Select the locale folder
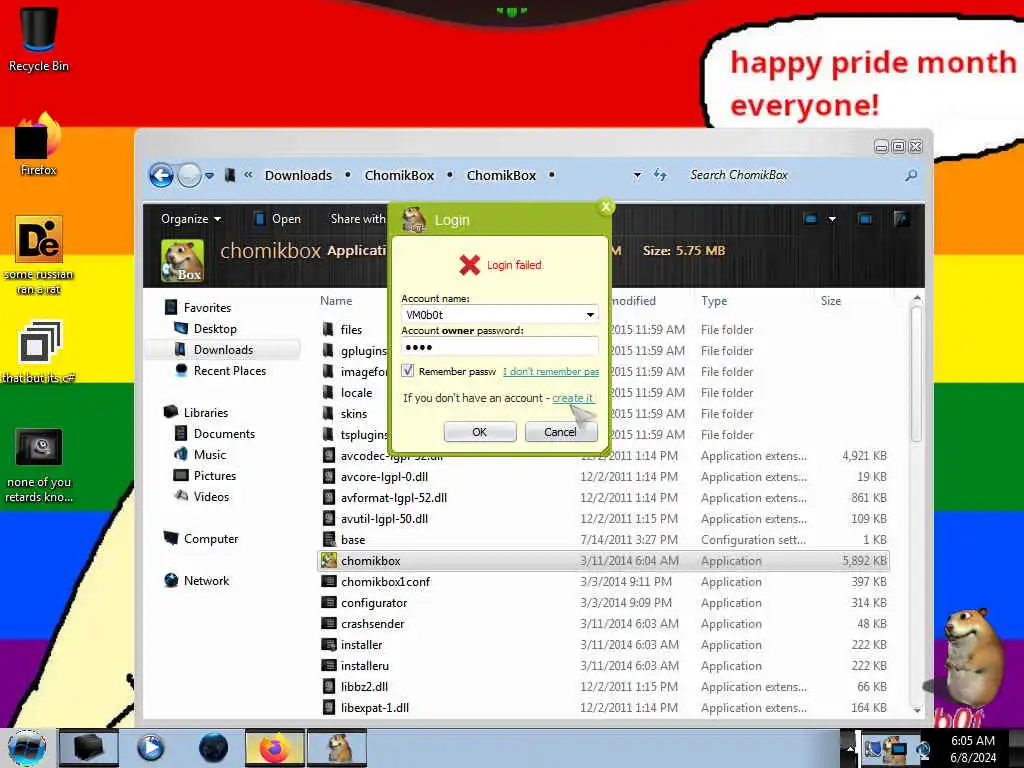 [x=356, y=392]
